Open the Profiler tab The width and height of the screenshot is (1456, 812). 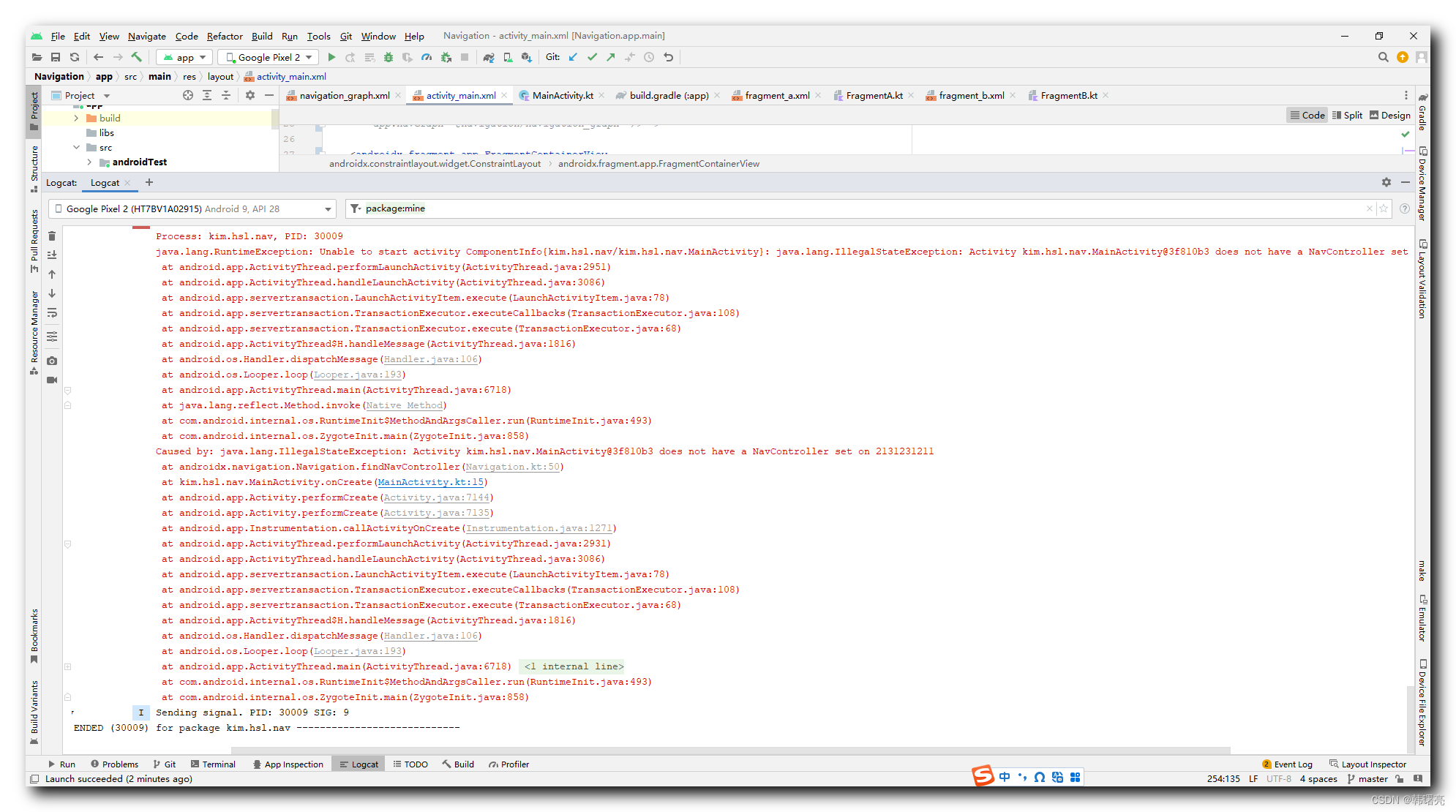[x=509, y=764]
